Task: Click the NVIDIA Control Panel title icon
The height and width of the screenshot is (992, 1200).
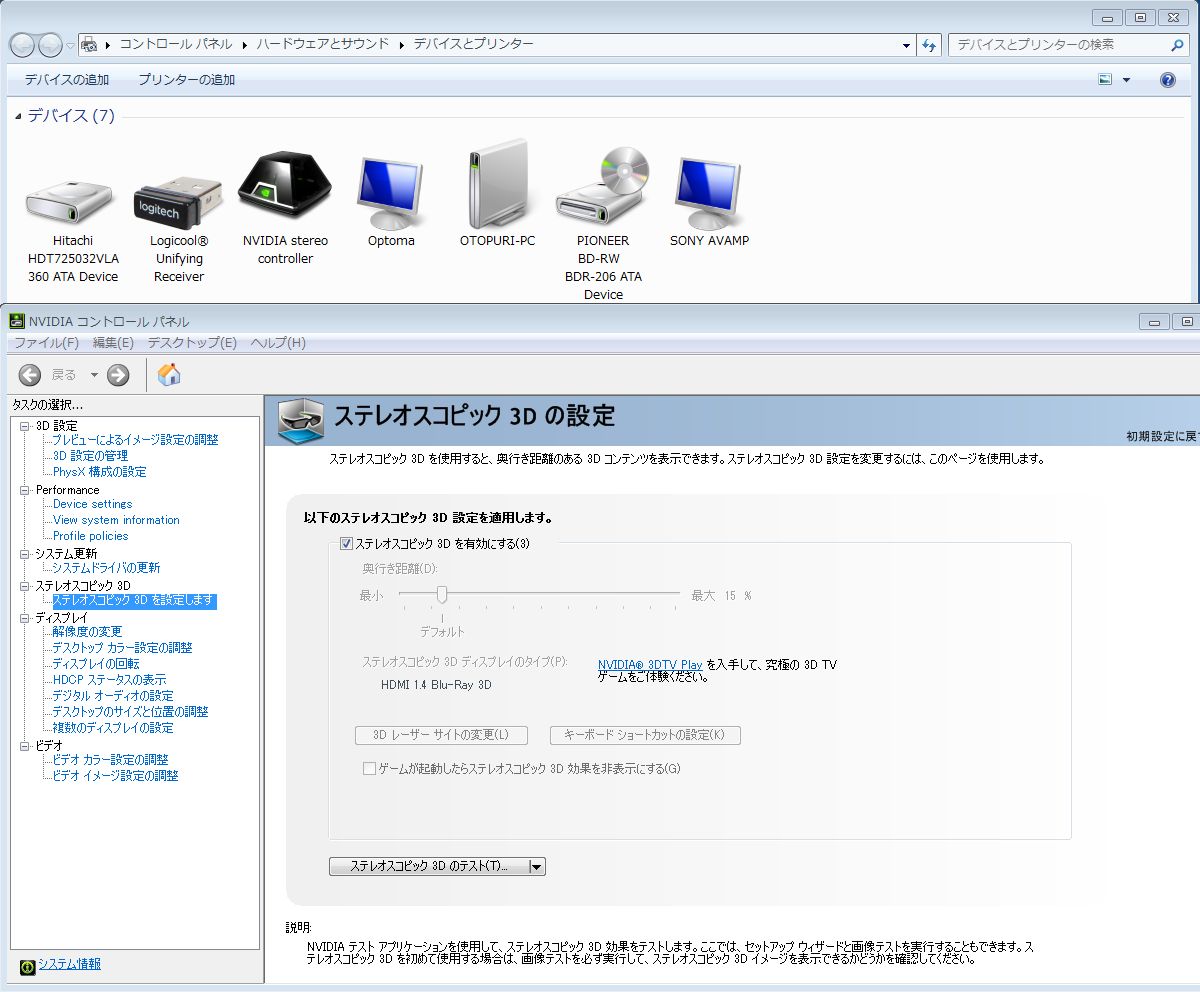Action: pyautogui.click(x=17, y=321)
